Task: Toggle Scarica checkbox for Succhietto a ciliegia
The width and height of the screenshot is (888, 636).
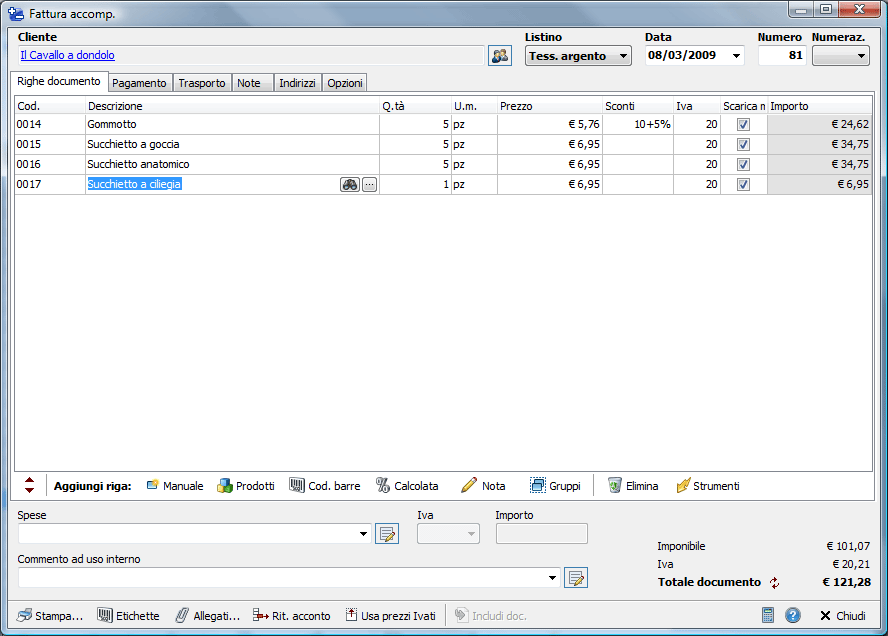Action: coord(743,185)
